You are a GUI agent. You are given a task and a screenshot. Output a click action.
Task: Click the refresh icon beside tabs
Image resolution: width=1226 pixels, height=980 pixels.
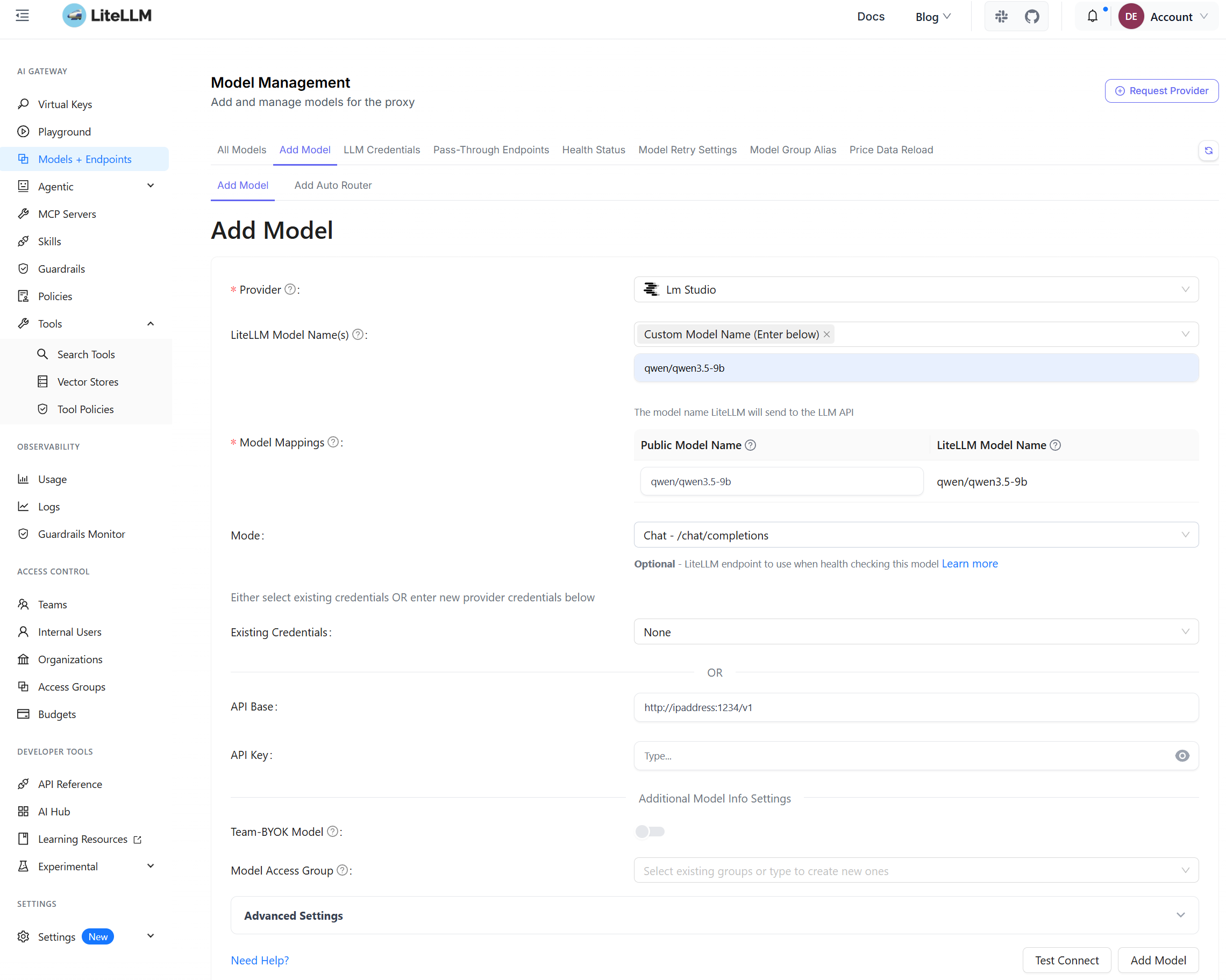(x=1208, y=150)
